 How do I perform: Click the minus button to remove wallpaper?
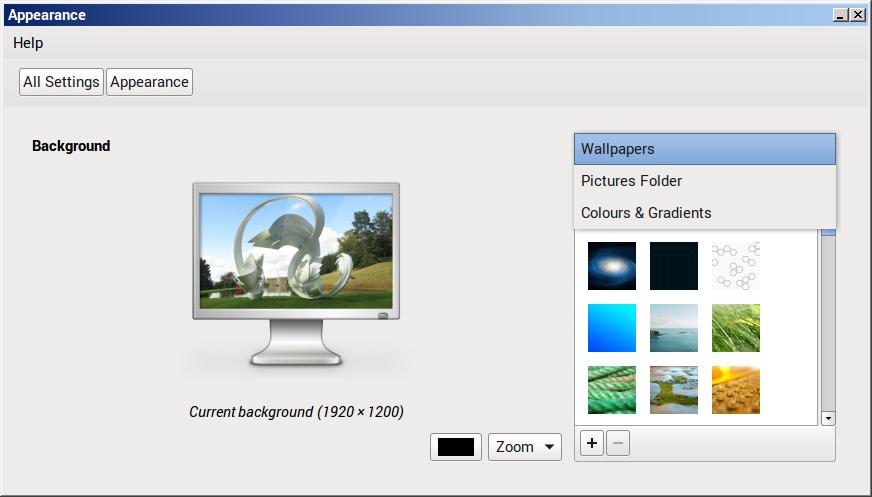tap(618, 443)
